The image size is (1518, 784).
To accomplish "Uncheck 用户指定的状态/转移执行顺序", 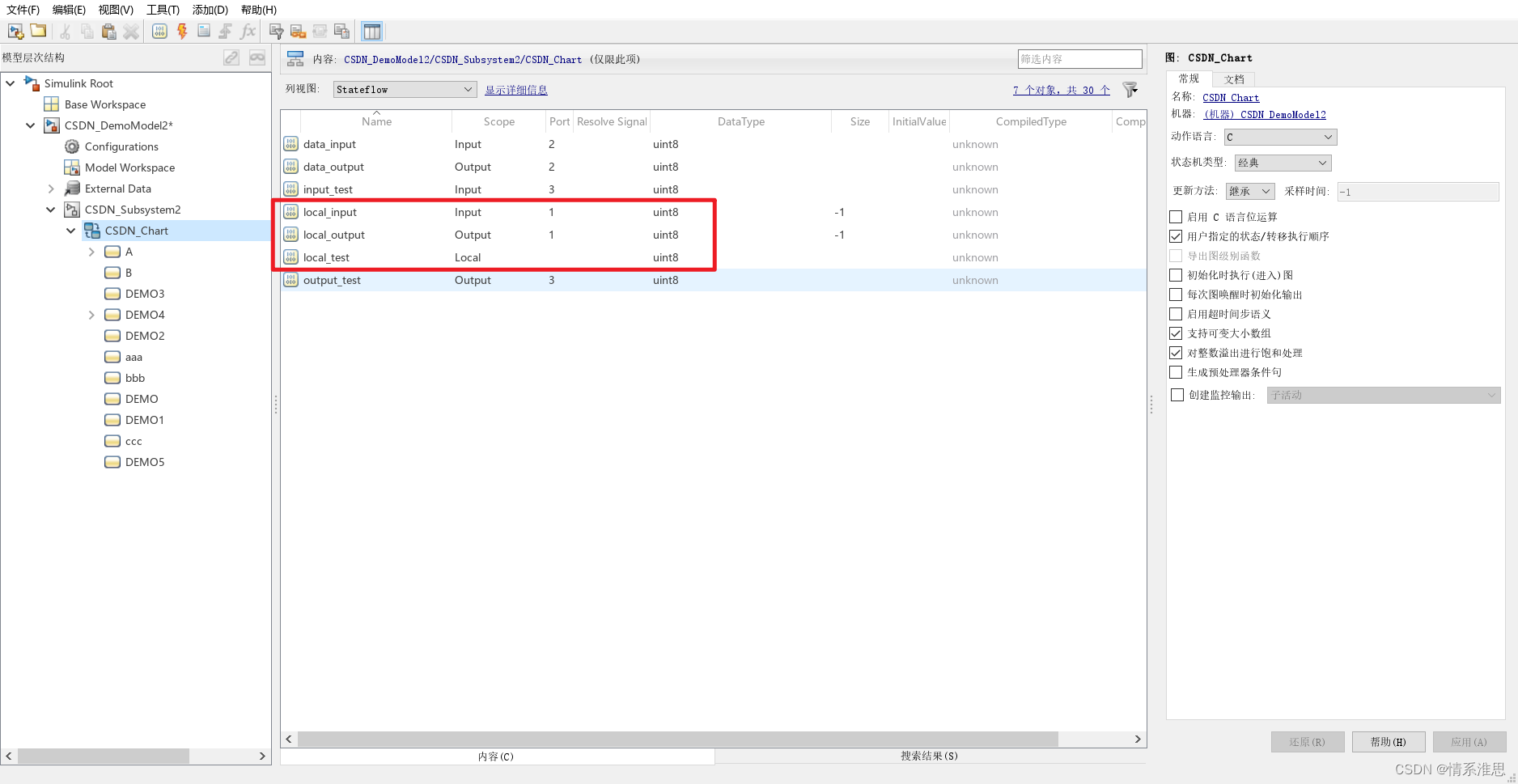I will (1176, 236).
